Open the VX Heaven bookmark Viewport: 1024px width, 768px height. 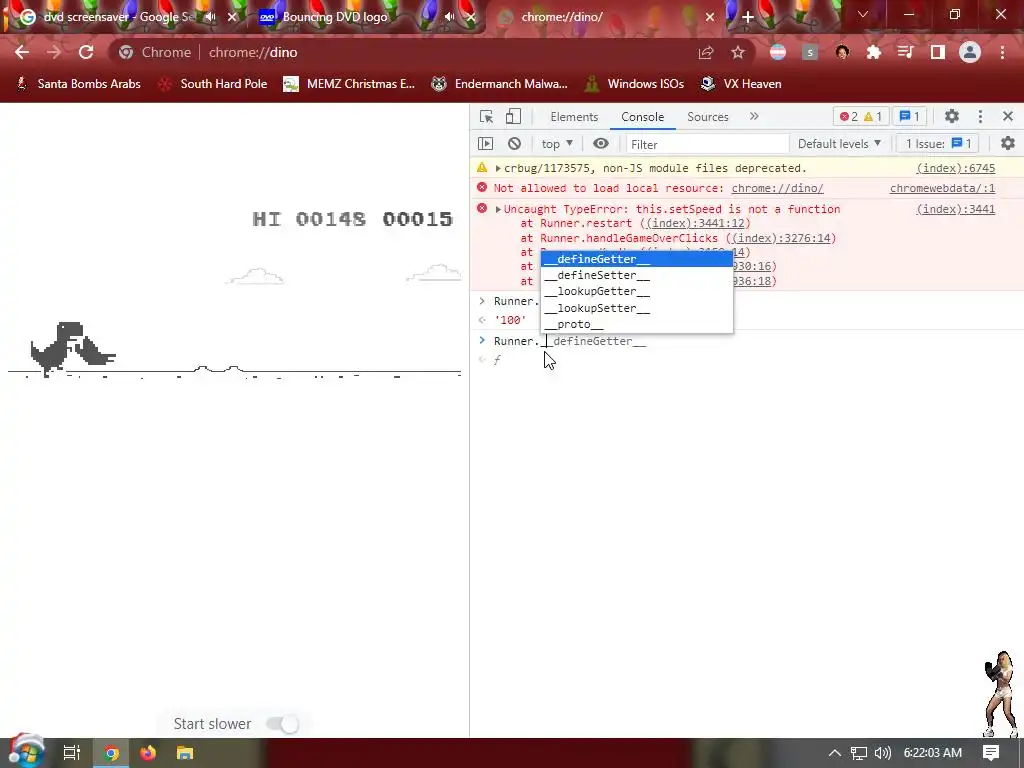tap(741, 84)
